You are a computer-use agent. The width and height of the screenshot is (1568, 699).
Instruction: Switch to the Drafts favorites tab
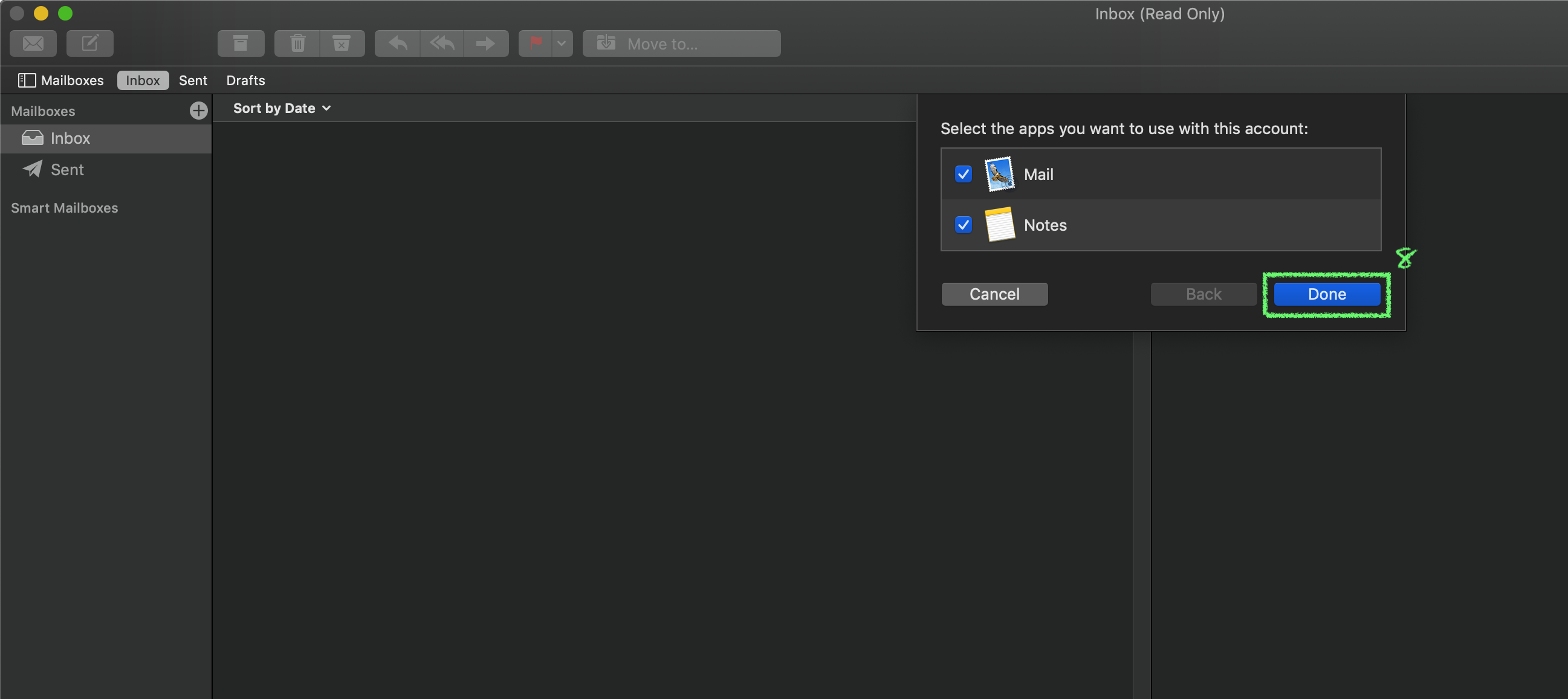(245, 80)
